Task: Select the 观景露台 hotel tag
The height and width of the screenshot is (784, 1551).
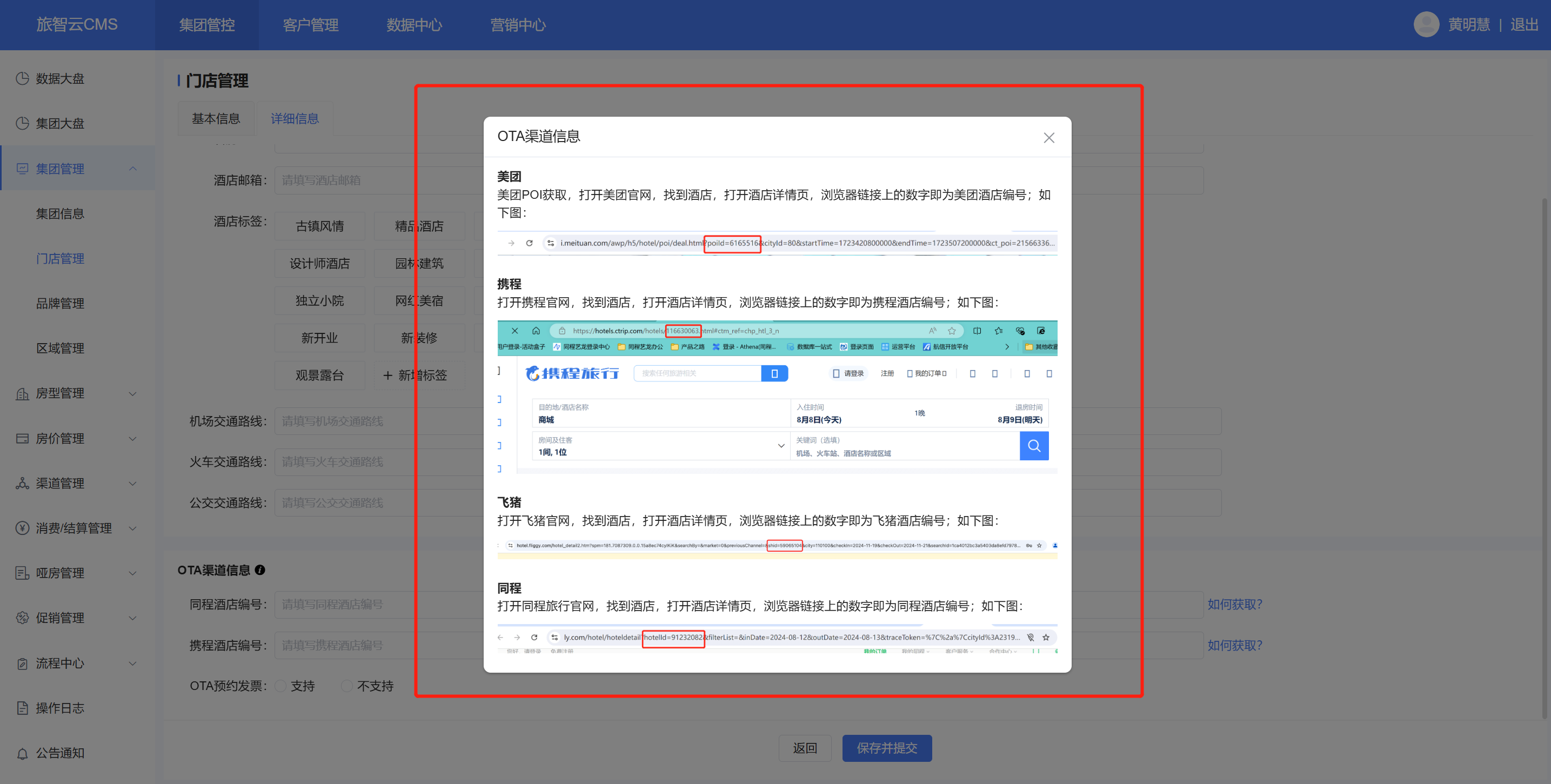Action: click(x=320, y=375)
